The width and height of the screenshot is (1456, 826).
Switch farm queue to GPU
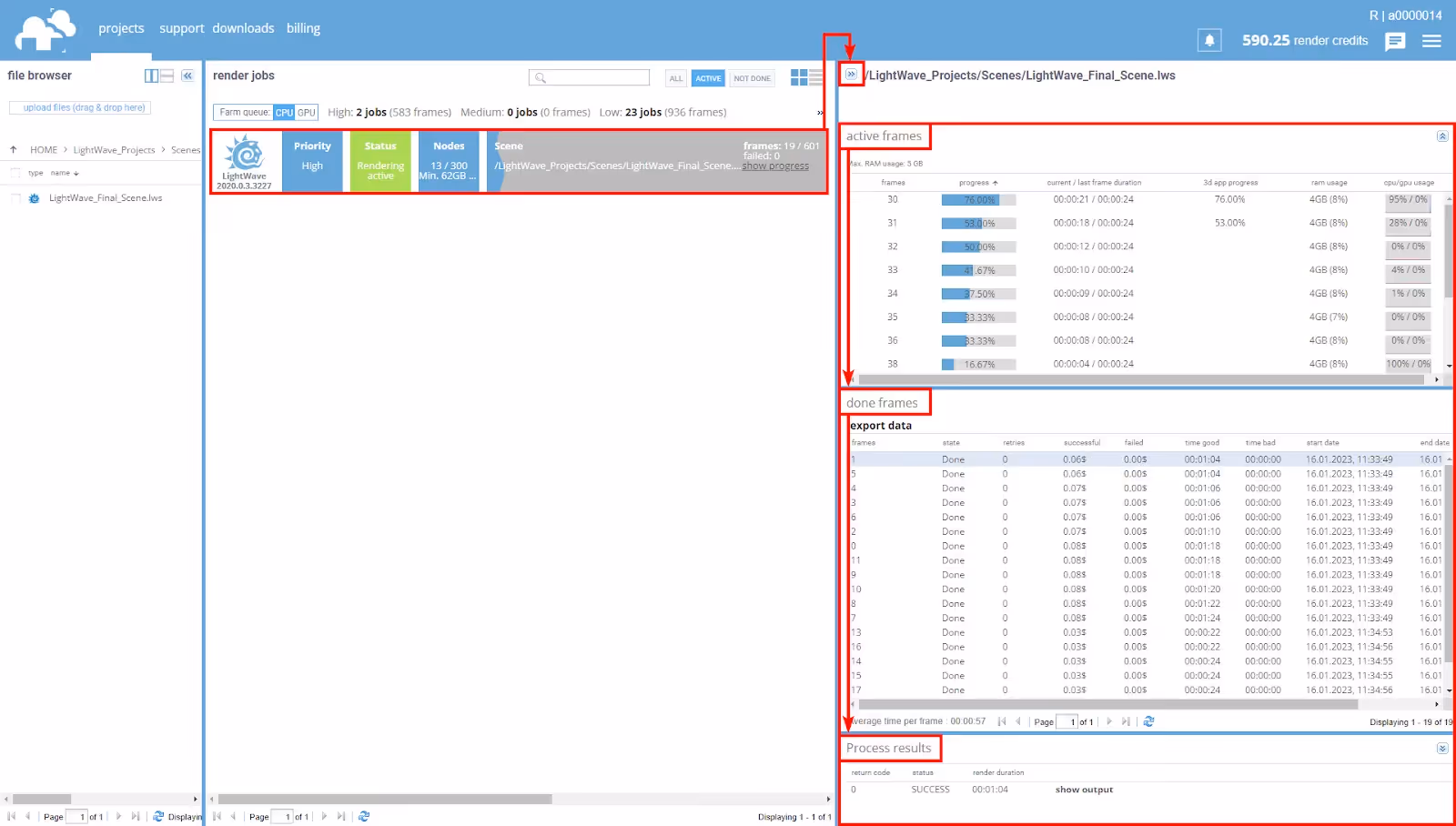click(307, 113)
